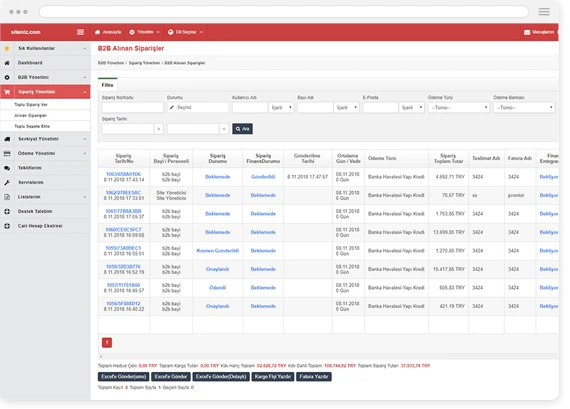Viewport: 570px width, 409px height.
Task: Click the gear icon beside B2B Yönetimi
Action: click(x=7, y=77)
